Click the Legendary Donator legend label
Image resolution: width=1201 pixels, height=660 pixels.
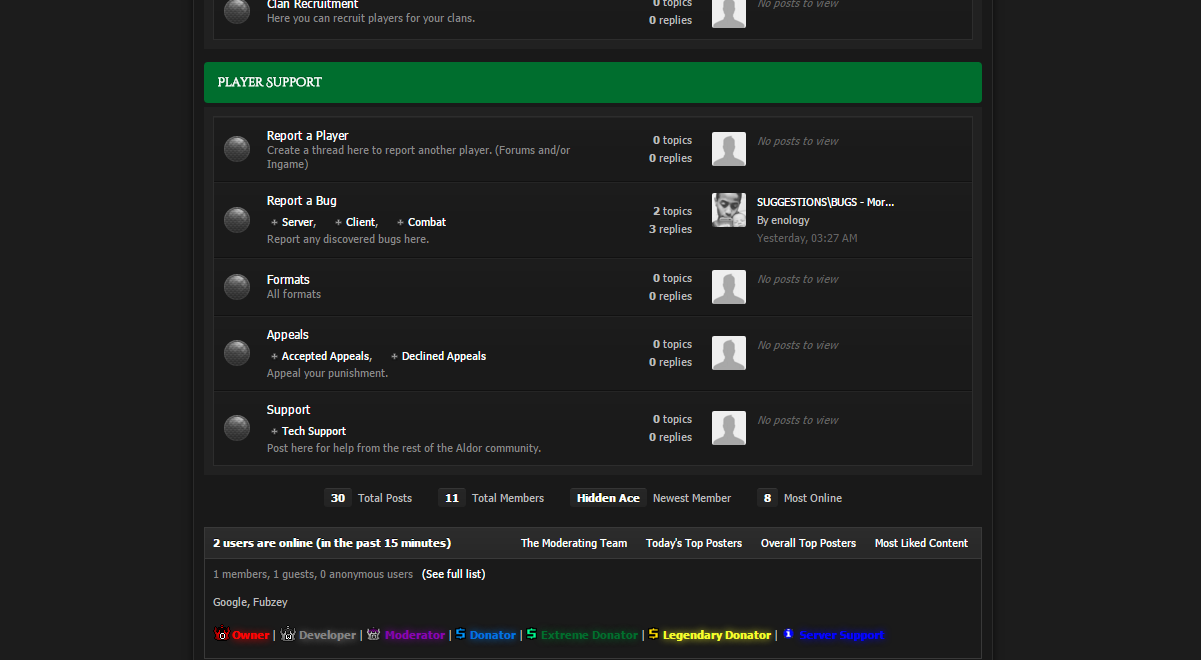pos(717,635)
